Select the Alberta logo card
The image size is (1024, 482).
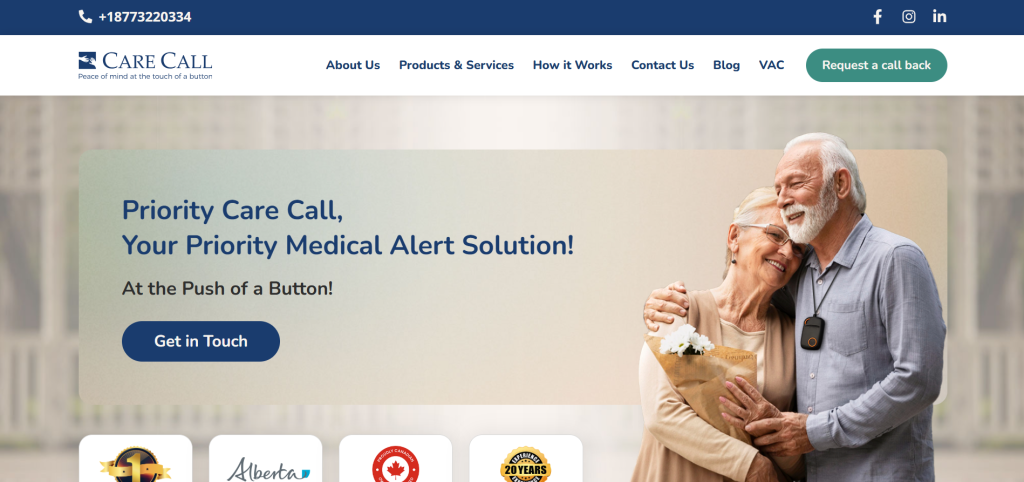click(266, 458)
